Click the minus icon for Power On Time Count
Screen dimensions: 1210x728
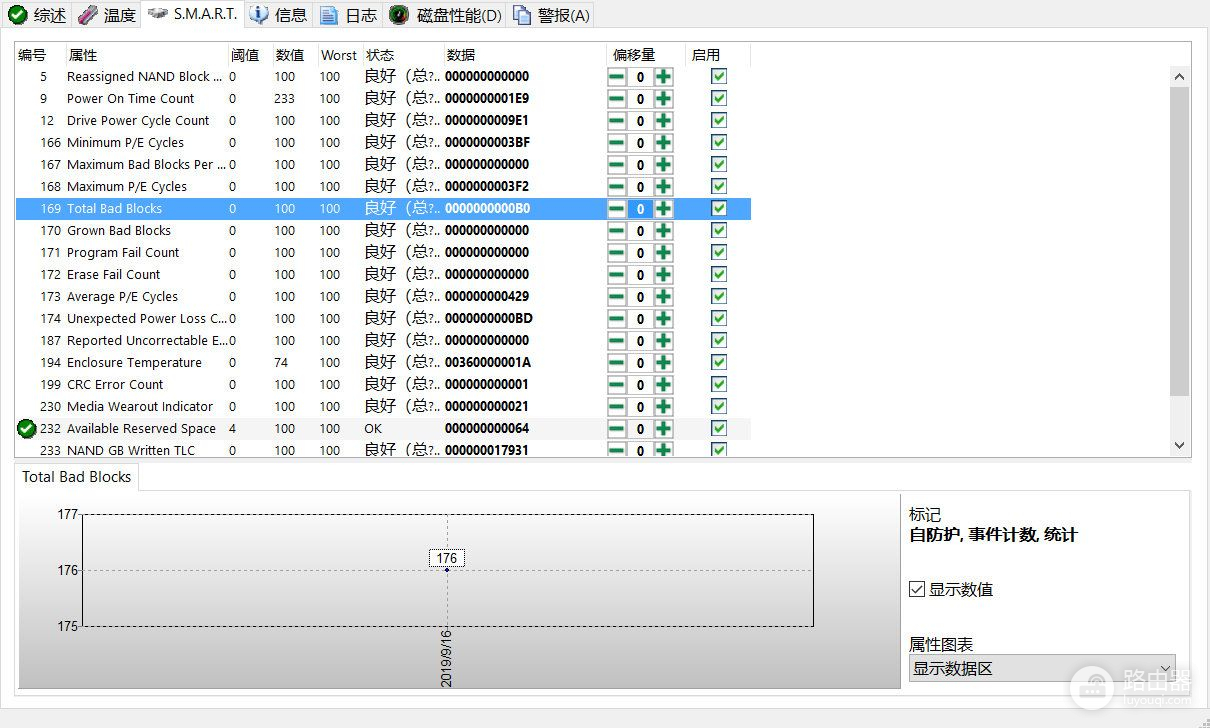pyautogui.click(x=617, y=99)
